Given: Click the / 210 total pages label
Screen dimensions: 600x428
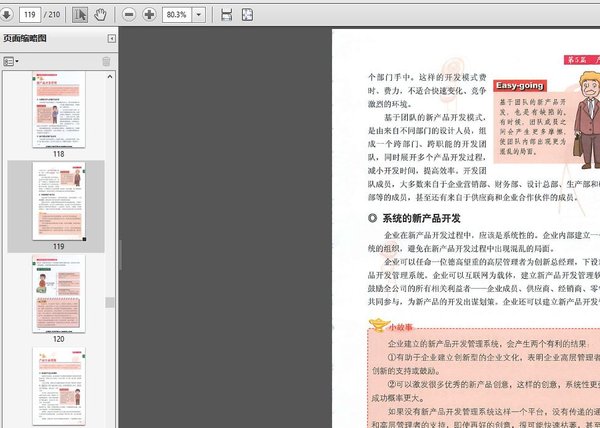Looking at the screenshot, I should (52, 15).
